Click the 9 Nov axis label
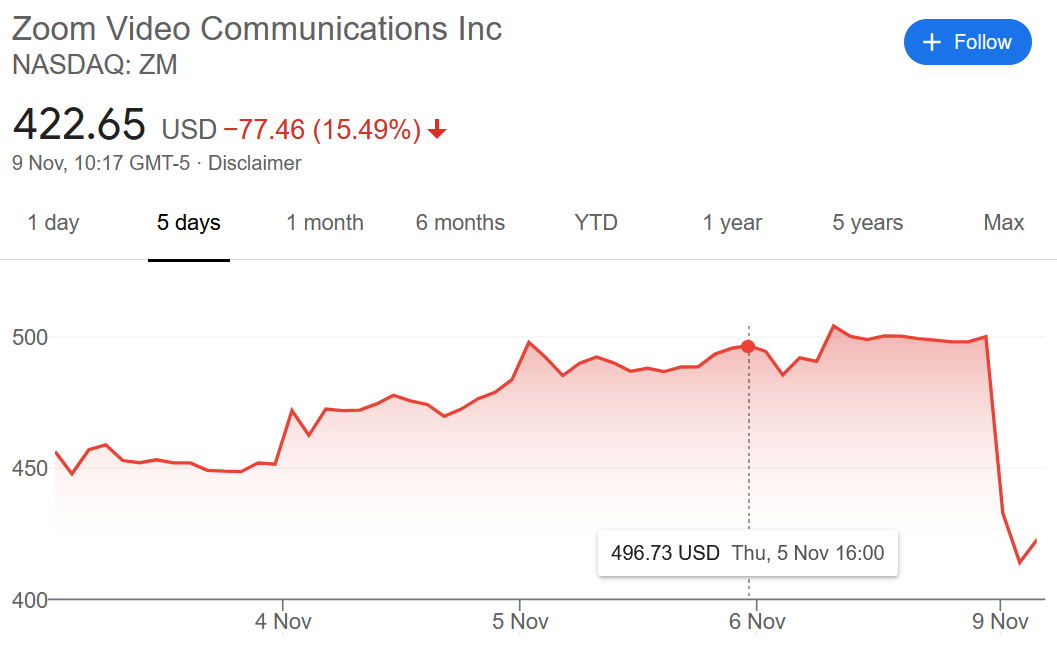This screenshot has width=1057, height=661. 1000,621
